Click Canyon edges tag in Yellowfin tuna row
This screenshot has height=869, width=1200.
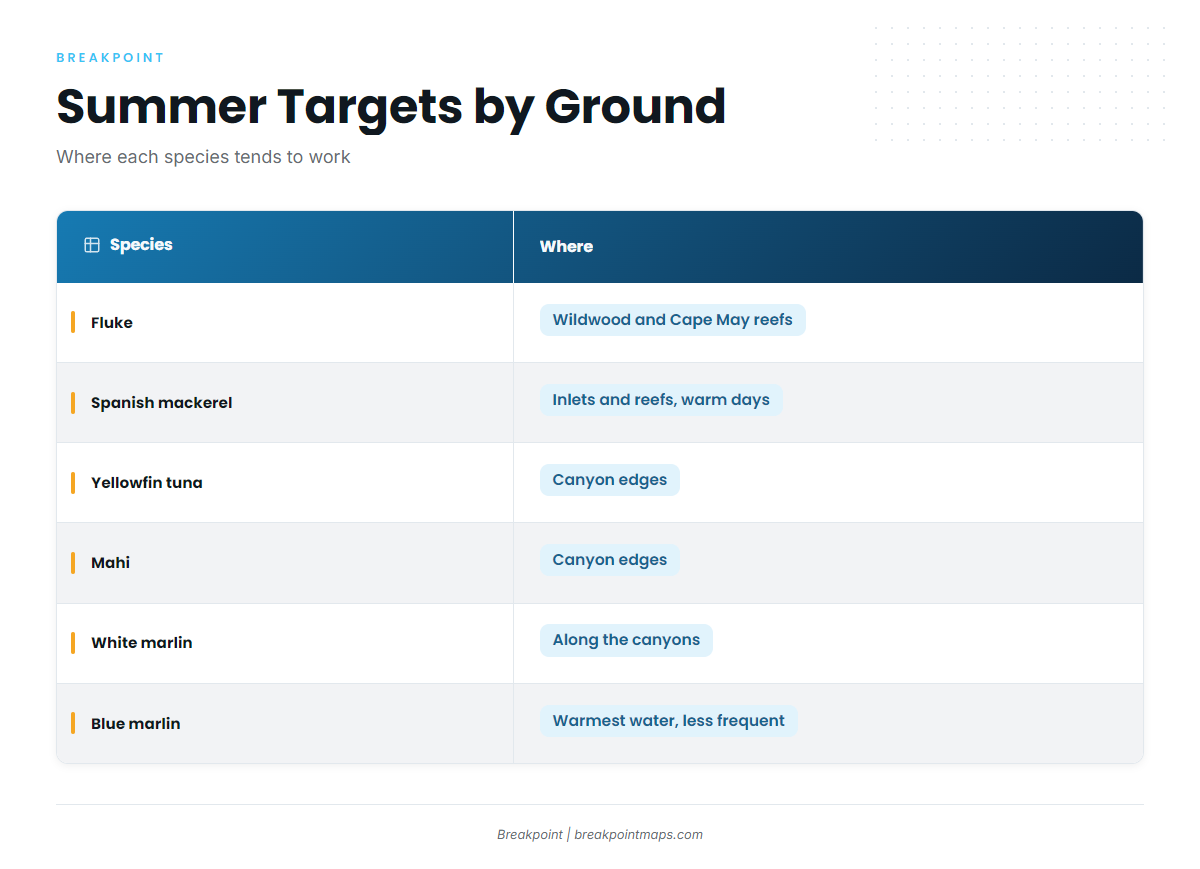(609, 480)
